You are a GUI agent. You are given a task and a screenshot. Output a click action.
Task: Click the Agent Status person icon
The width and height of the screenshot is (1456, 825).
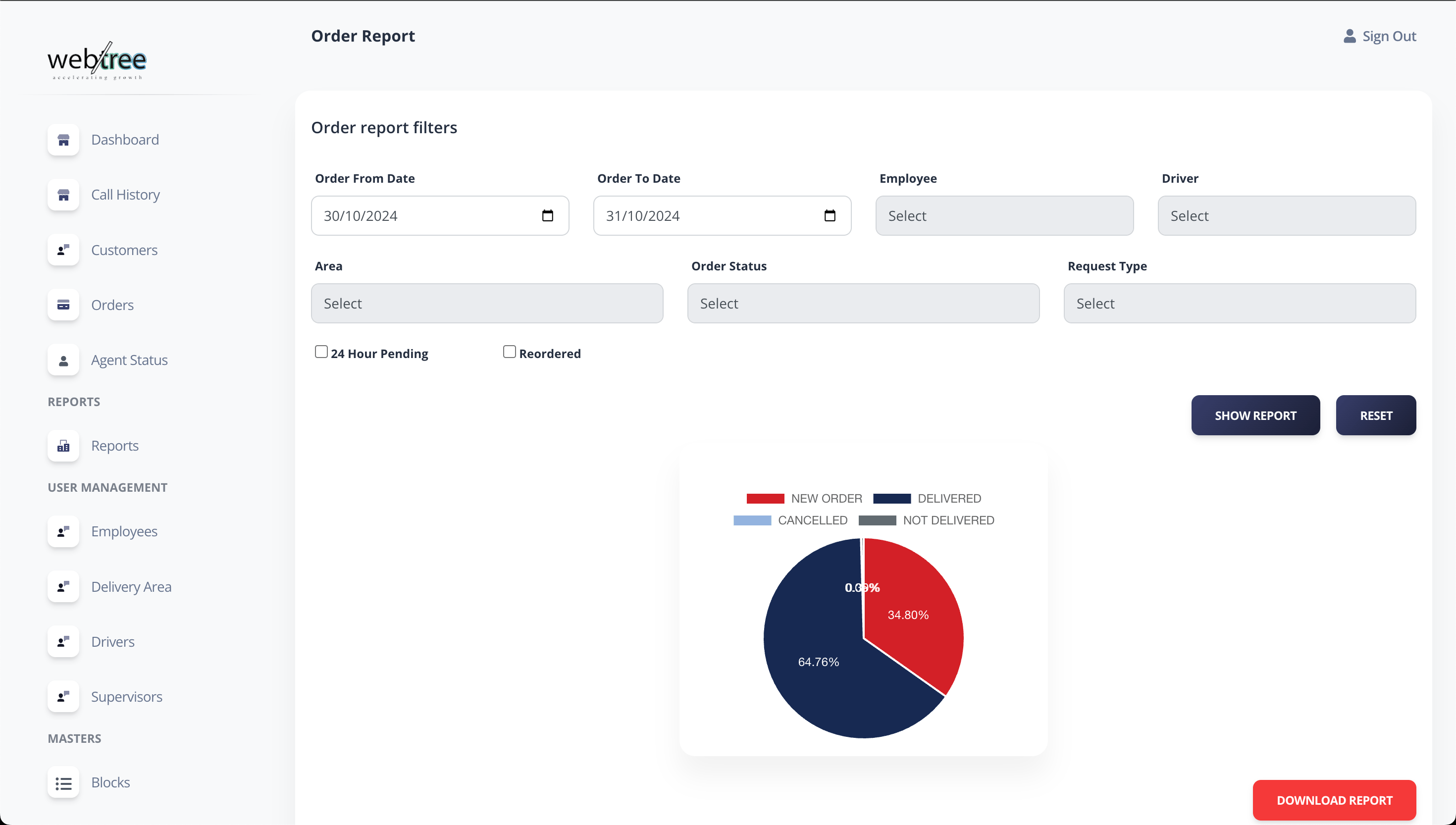click(x=63, y=360)
